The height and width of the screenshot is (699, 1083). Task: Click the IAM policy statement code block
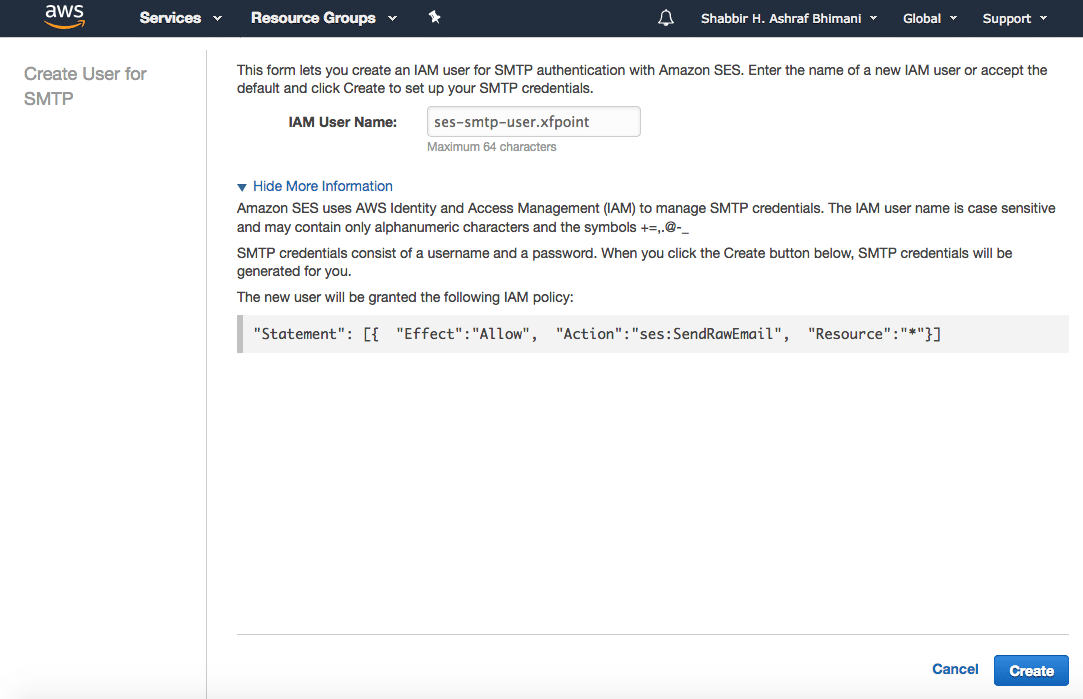coord(653,334)
